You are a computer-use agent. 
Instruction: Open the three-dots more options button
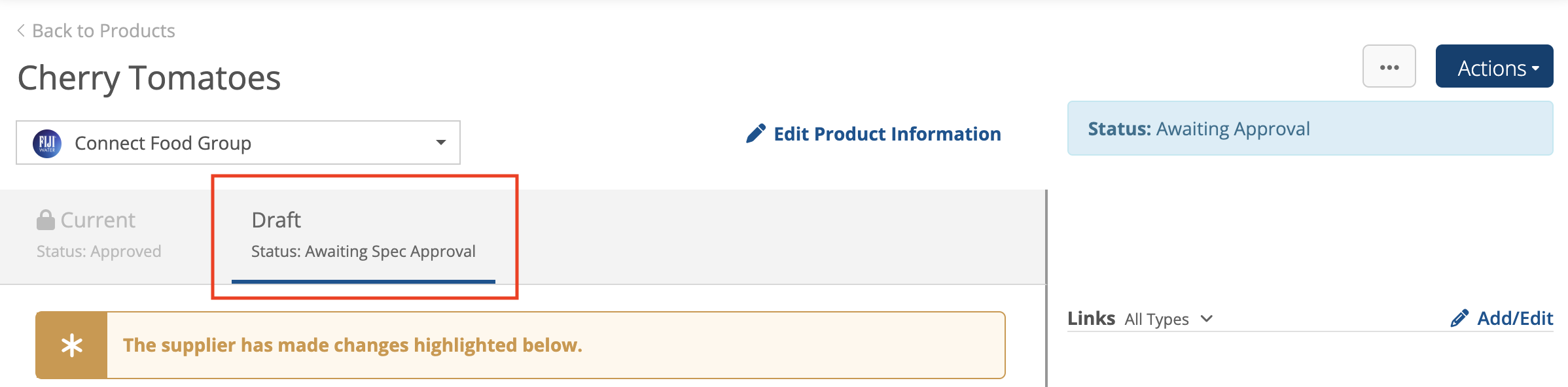(x=1389, y=67)
